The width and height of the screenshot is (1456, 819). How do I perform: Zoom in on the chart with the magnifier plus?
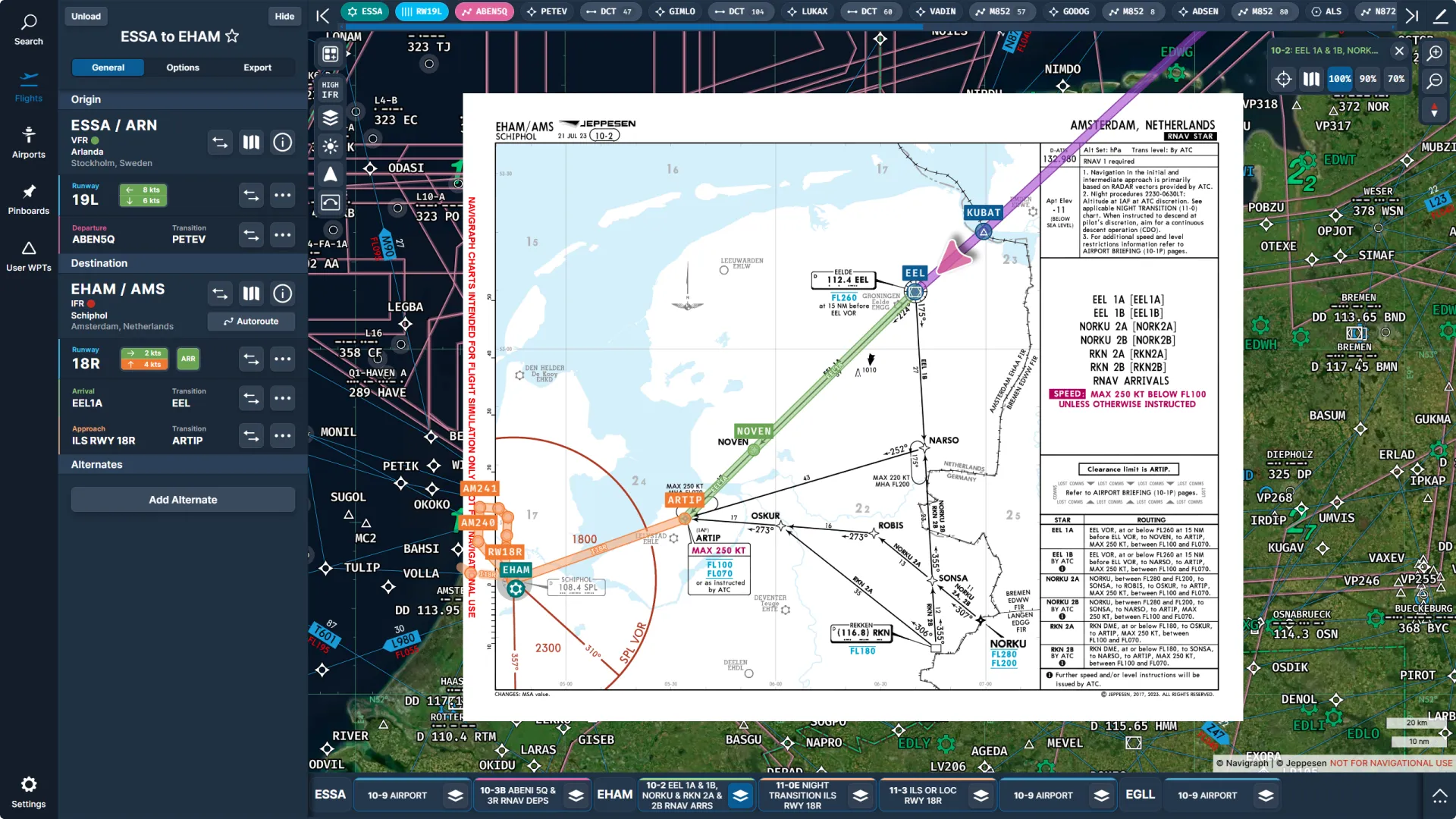[1435, 53]
